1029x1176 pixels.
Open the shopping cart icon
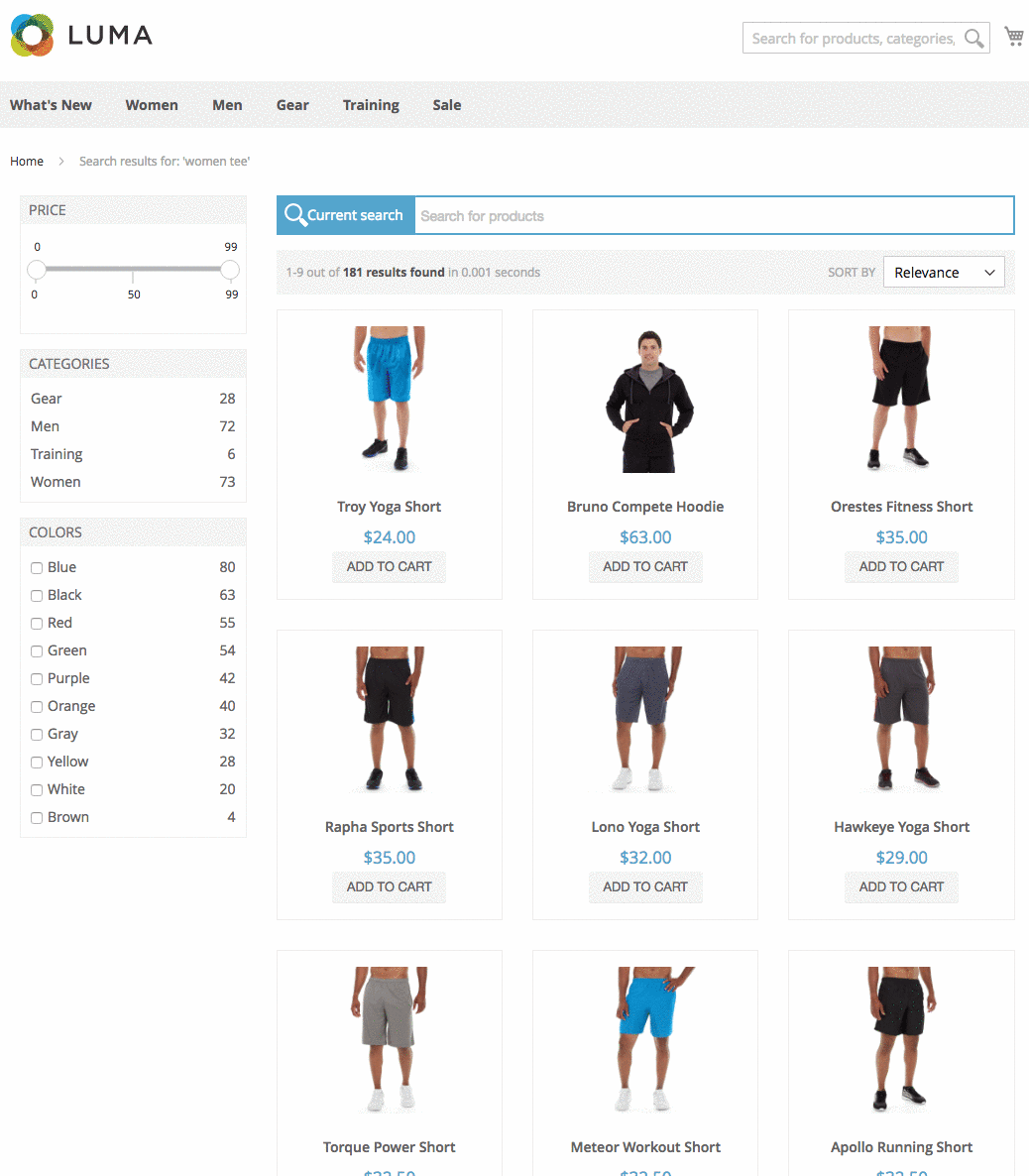(x=1013, y=37)
